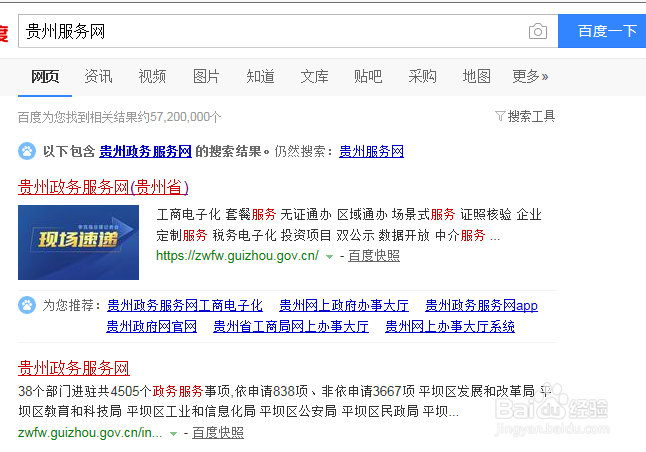This screenshot has height=452, width=646.
Task: Click the snippet starting 38个部门进驻共4505个
Action: click(285, 401)
